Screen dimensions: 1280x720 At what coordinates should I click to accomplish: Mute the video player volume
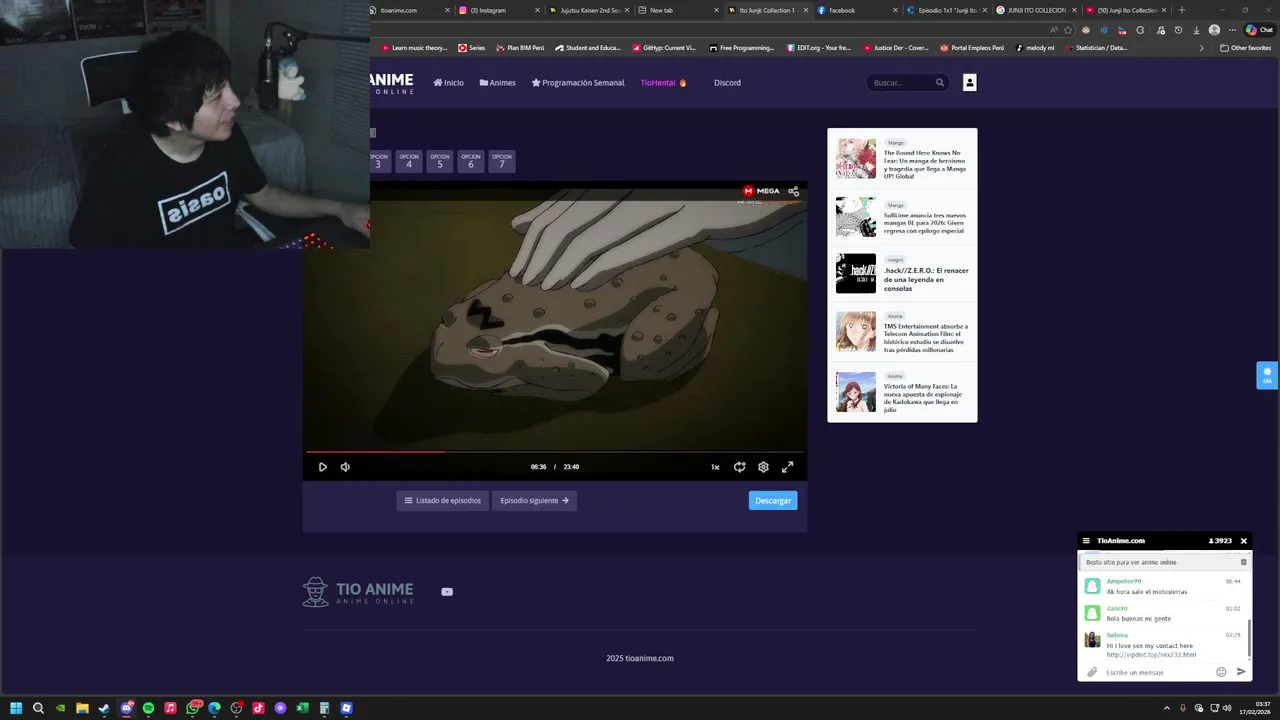(x=345, y=467)
